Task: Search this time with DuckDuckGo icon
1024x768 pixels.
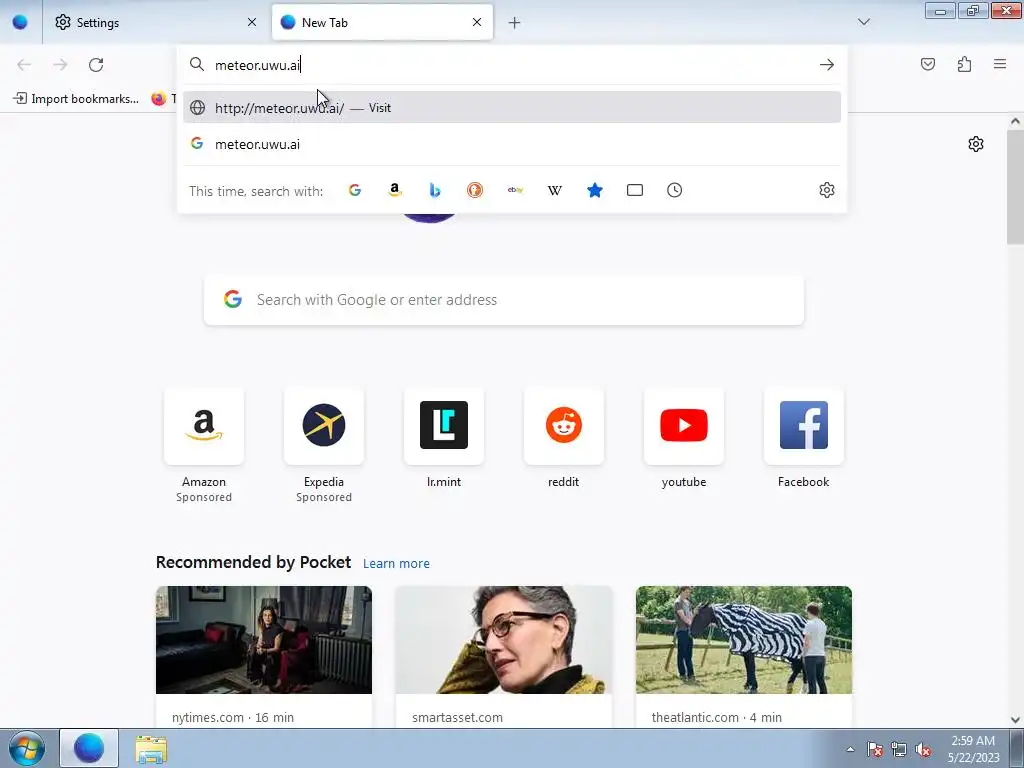Action: pos(475,190)
